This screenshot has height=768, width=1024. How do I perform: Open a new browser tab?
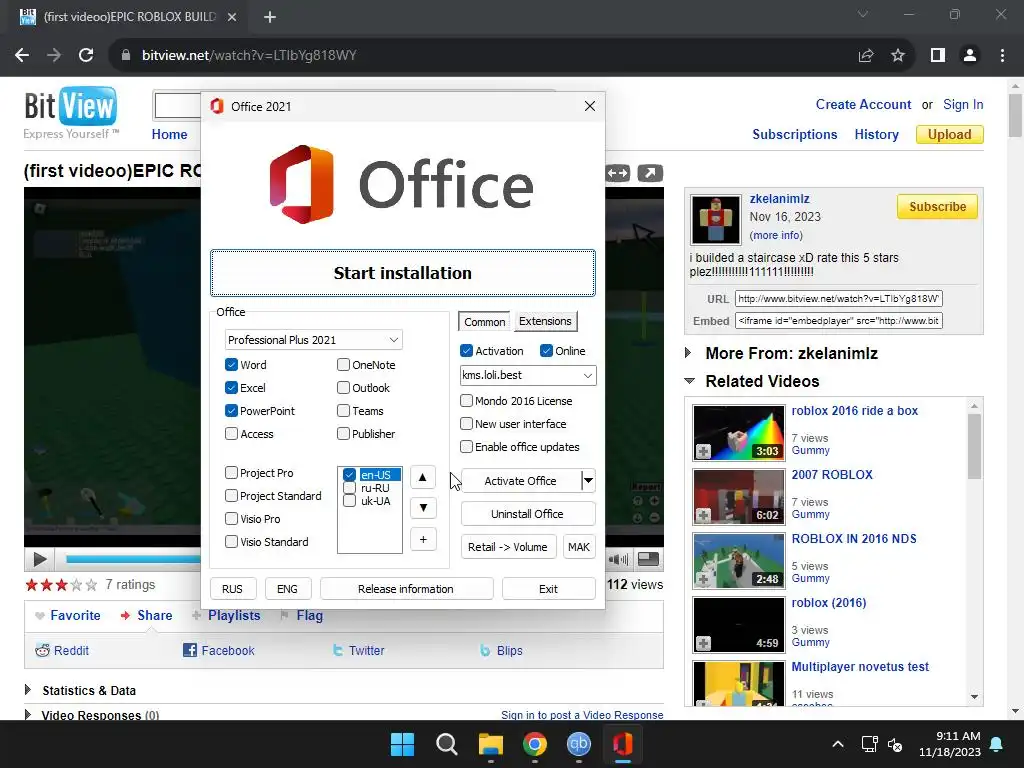pyautogui.click(x=270, y=17)
